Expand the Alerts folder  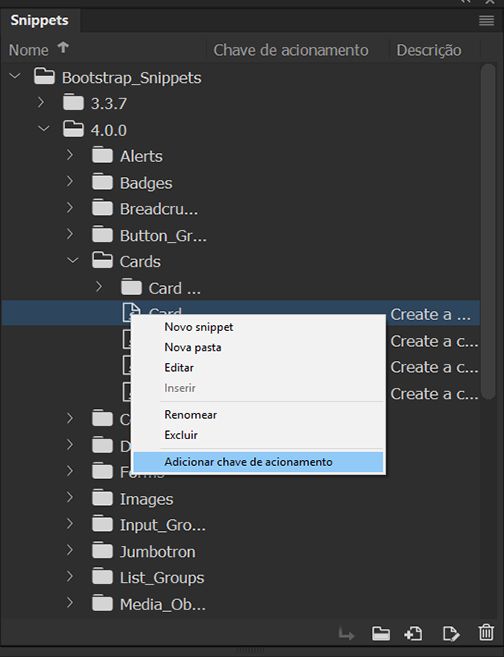coord(70,155)
